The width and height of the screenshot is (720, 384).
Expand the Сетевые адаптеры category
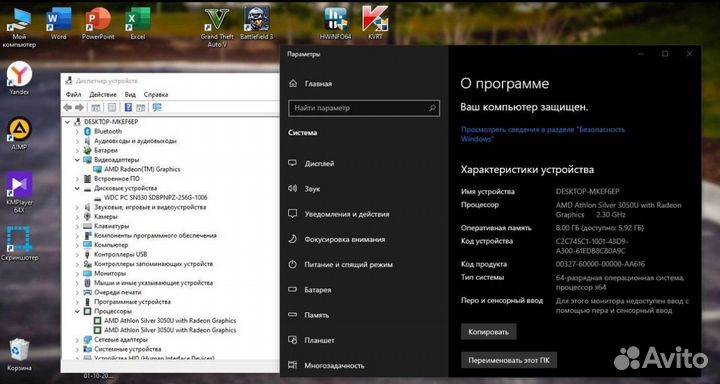[77, 339]
